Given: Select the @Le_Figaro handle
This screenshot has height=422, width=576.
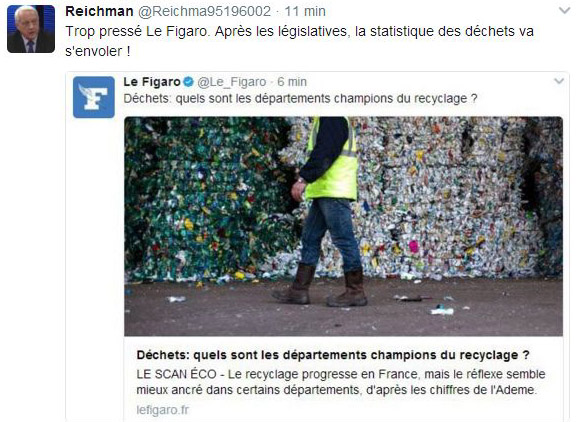Looking at the screenshot, I should [232, 82].
